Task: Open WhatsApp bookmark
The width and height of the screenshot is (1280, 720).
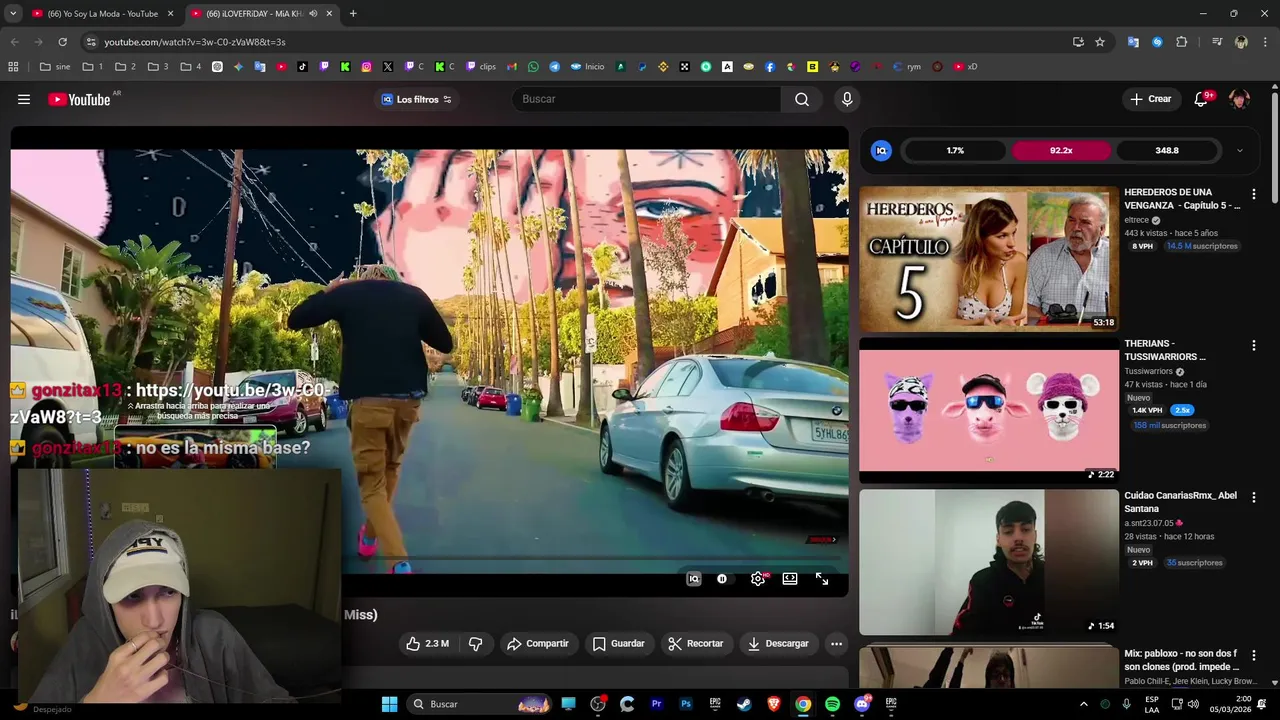Action: tap(533, 67)
